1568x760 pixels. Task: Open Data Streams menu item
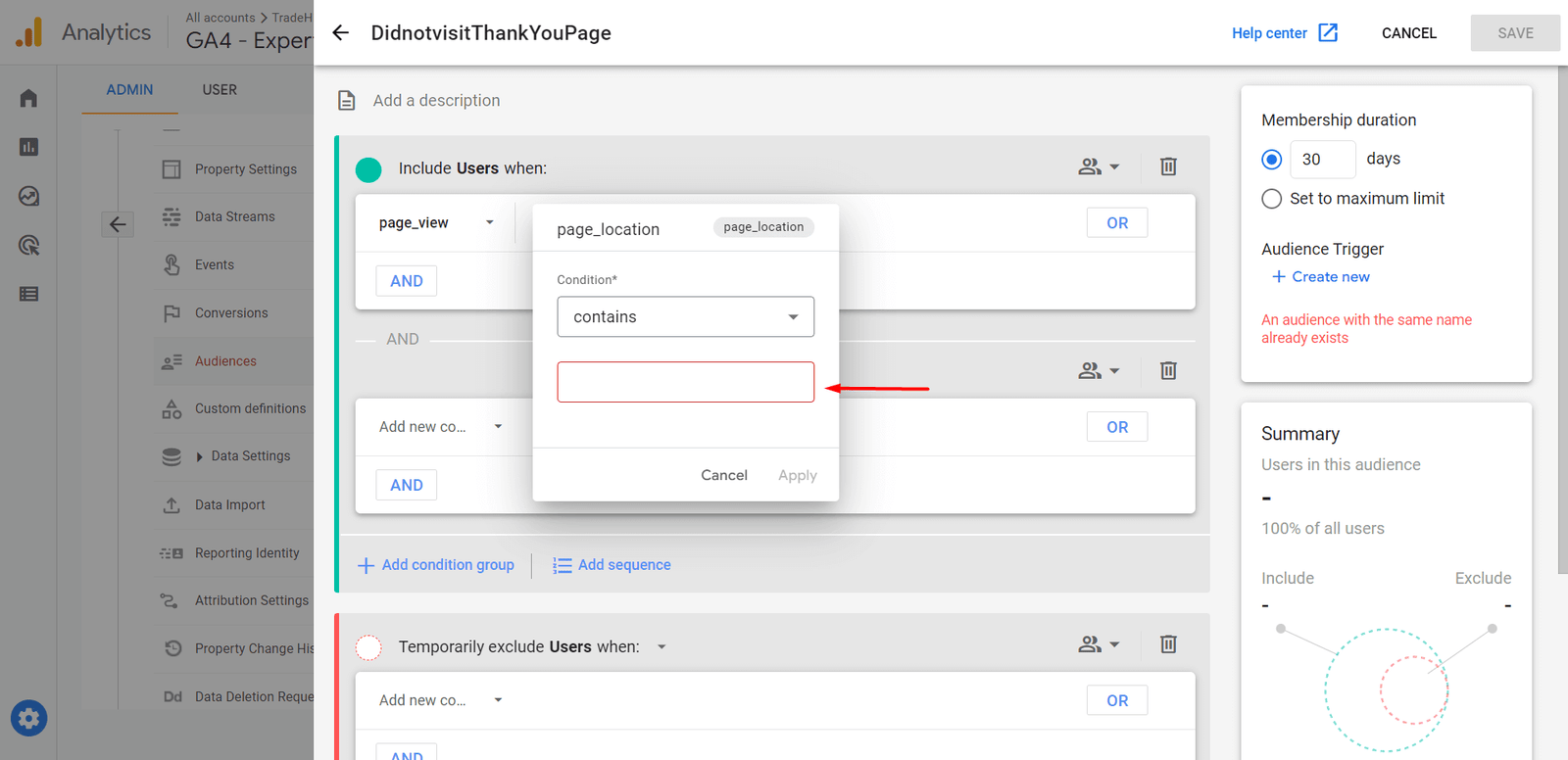234,216
